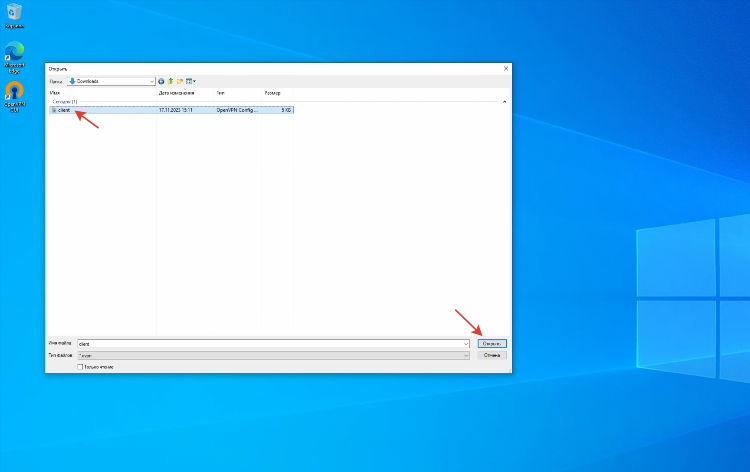Create a new folder icon
The height and width of the screenshot is (472, 750).
click(x=180, y=81)
